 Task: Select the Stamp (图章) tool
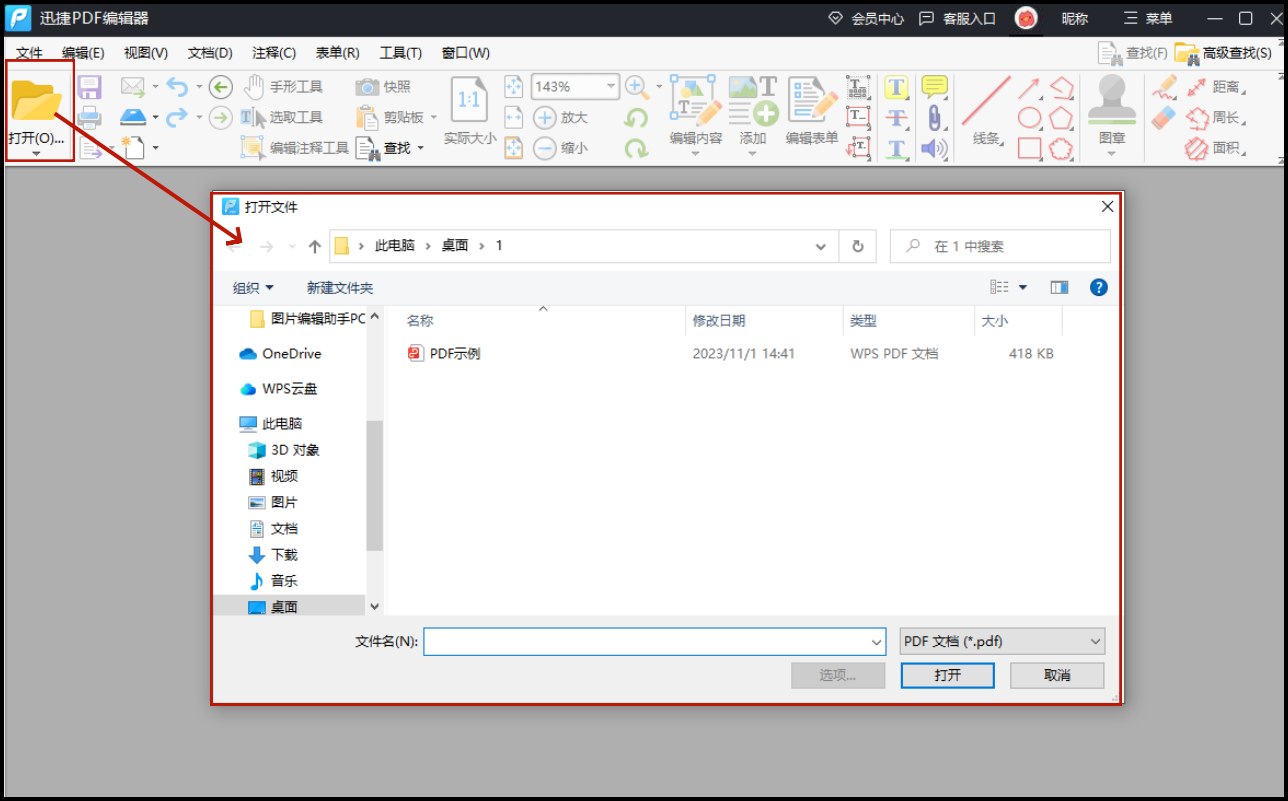coord(1111,110)
